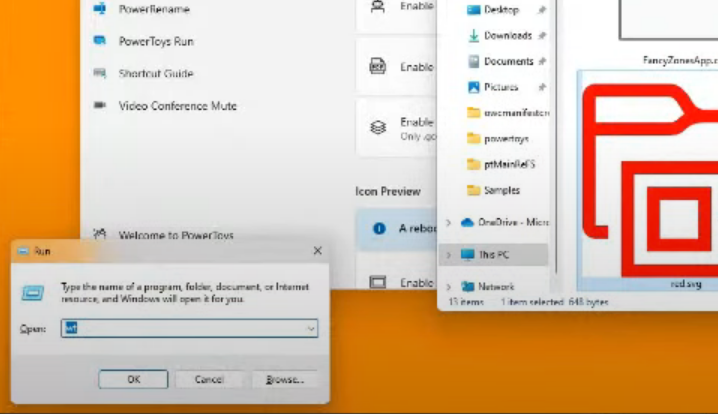Image resolution: width=718 pixels, height=414 pixels.
Task: Click the Desktop folder icon in Explorer
Action: coord(473,10)
